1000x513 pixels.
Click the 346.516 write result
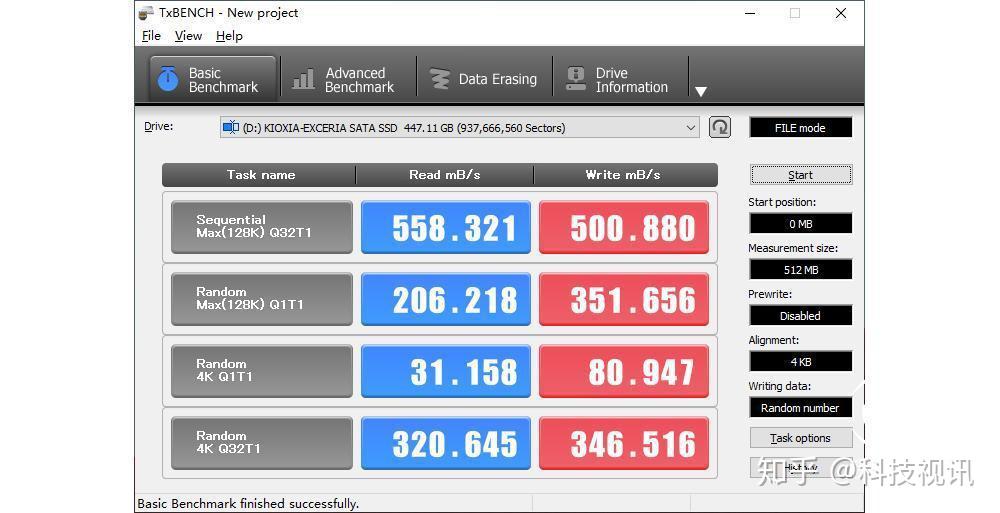(624, 443)
